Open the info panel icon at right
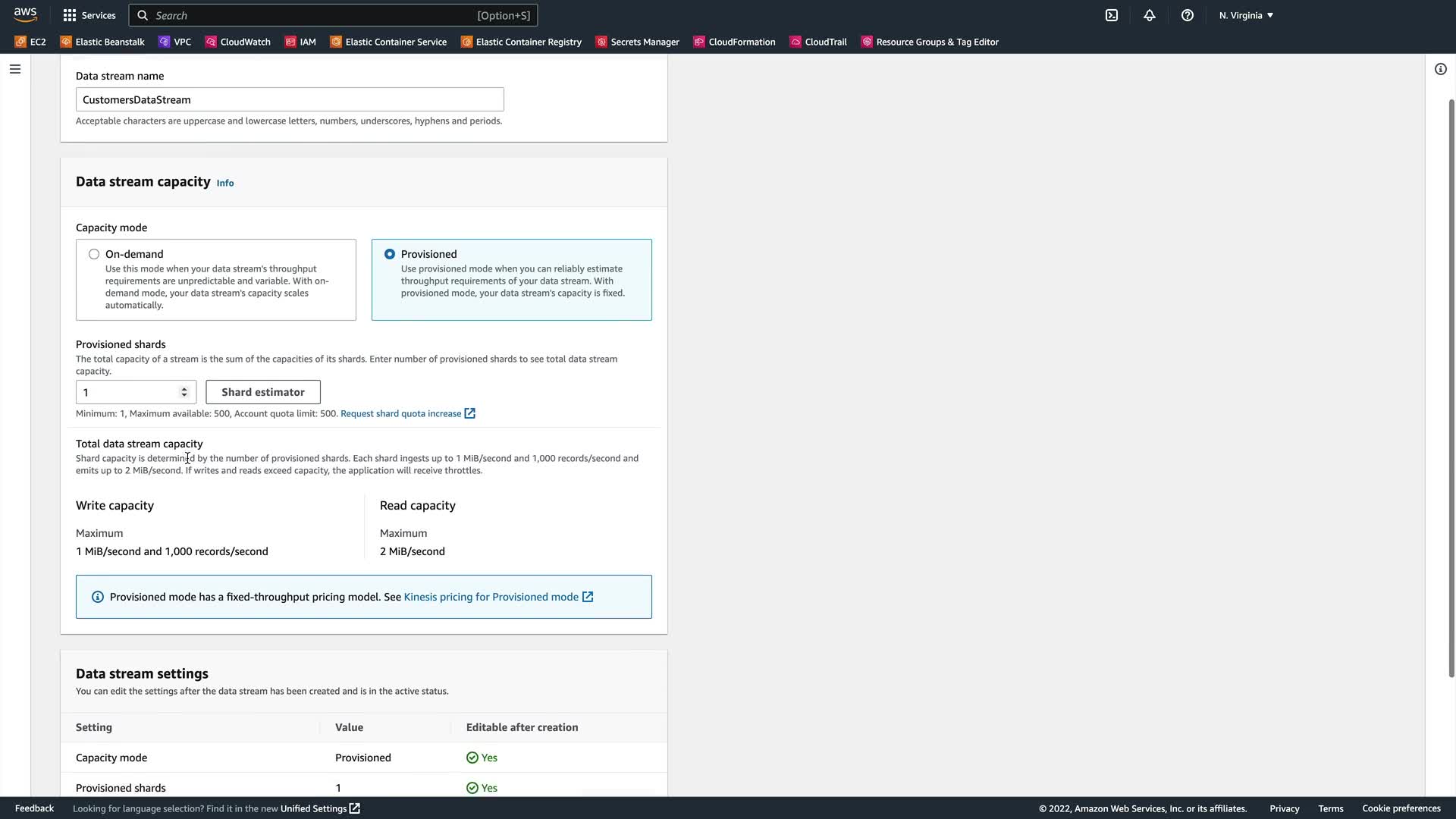The height and width of the screenshot is (819, 1456). [x=1440, y=69]
